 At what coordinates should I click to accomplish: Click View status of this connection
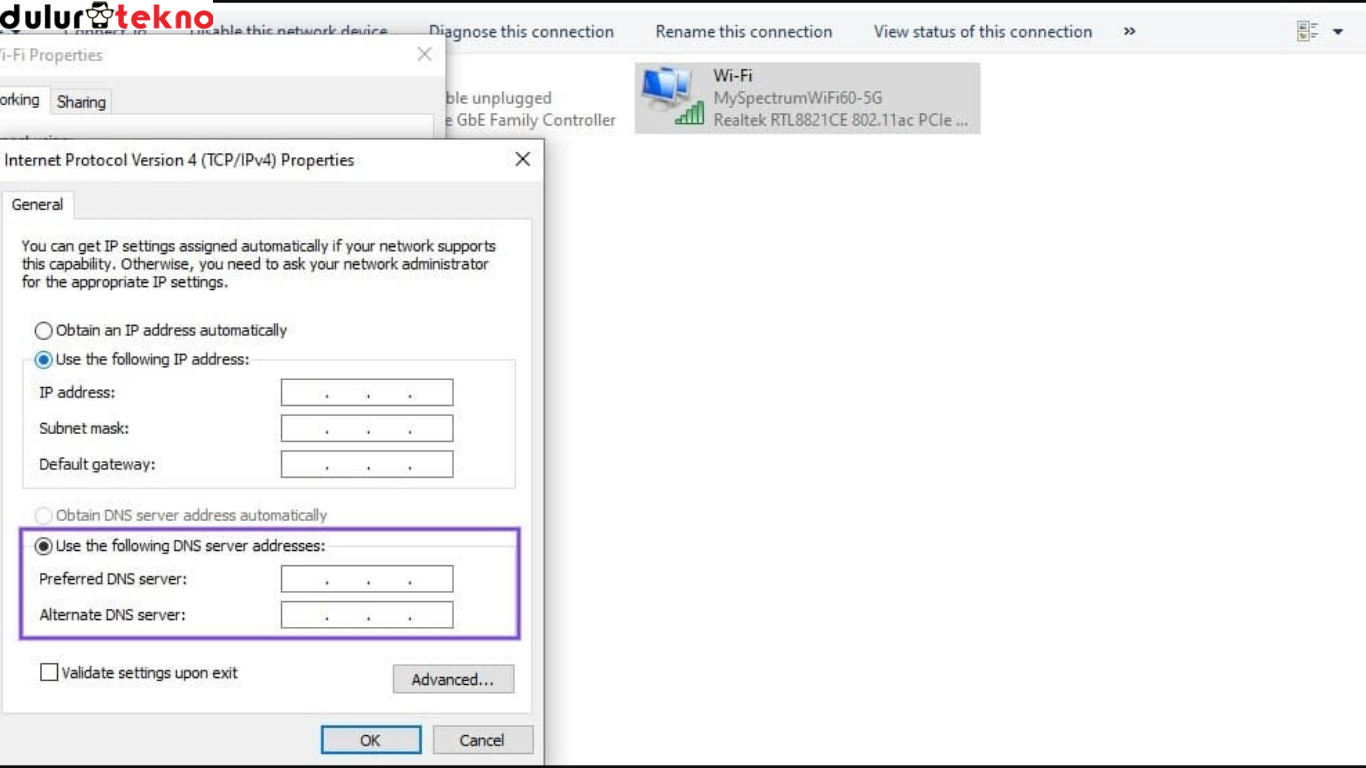(x=983, y=32)
